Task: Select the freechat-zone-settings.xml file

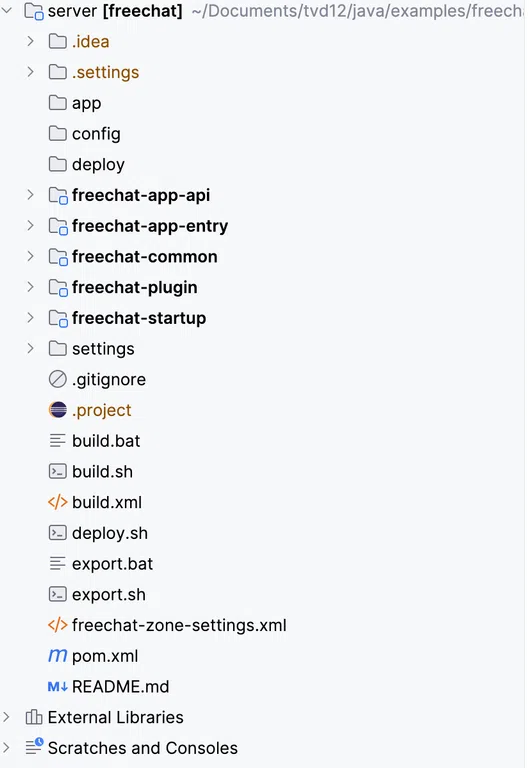Action: (179, 625)
